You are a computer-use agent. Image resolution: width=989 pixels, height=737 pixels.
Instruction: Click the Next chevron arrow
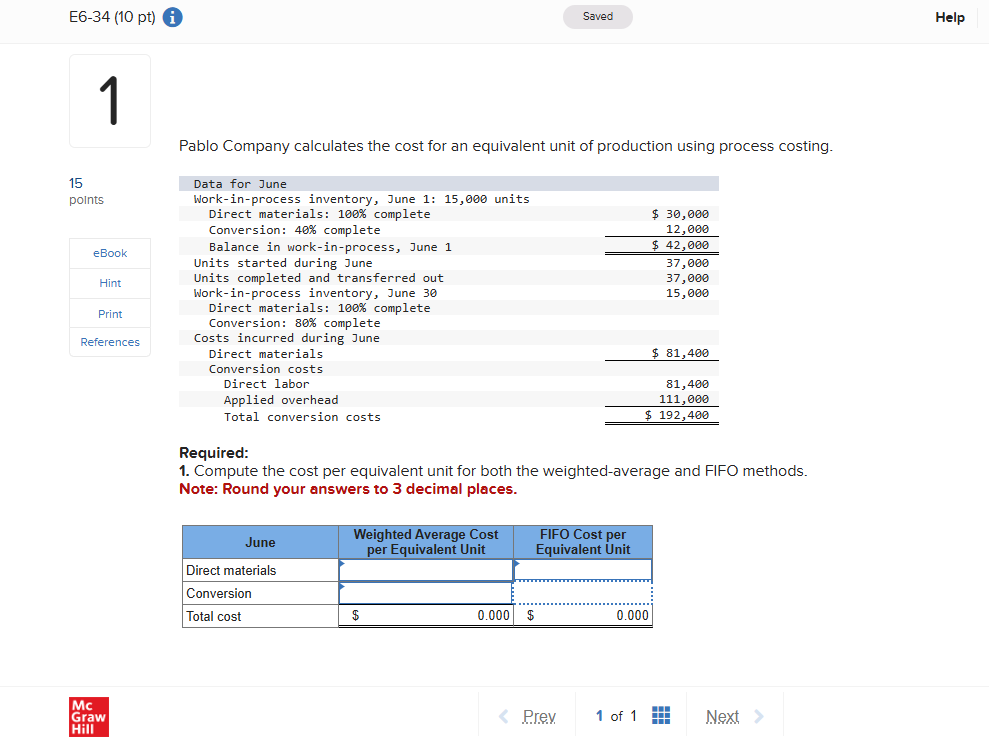click(759, 716)
